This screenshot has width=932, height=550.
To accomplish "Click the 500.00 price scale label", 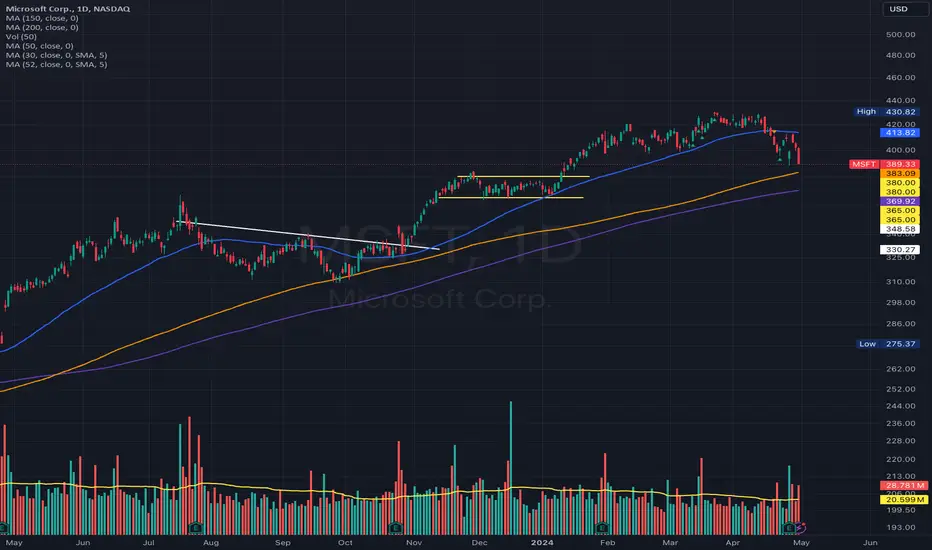I will [900, 34].
